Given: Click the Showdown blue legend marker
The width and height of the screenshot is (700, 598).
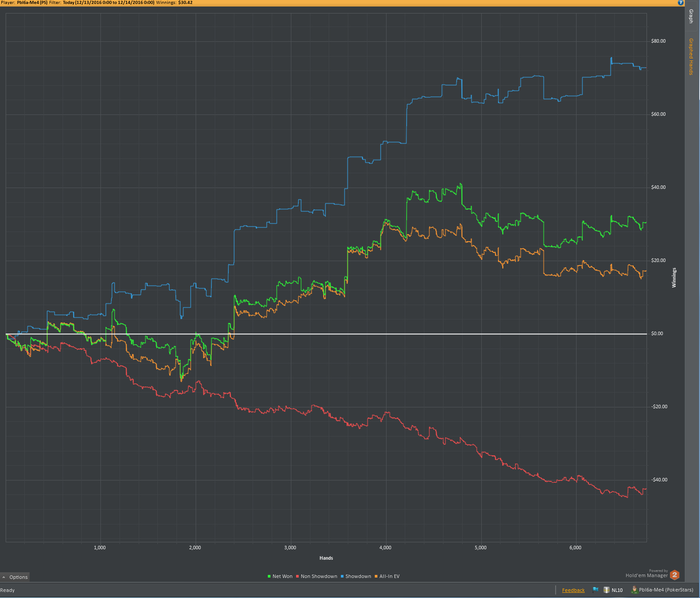Looking at the screenshot, I should pos(342,577).
